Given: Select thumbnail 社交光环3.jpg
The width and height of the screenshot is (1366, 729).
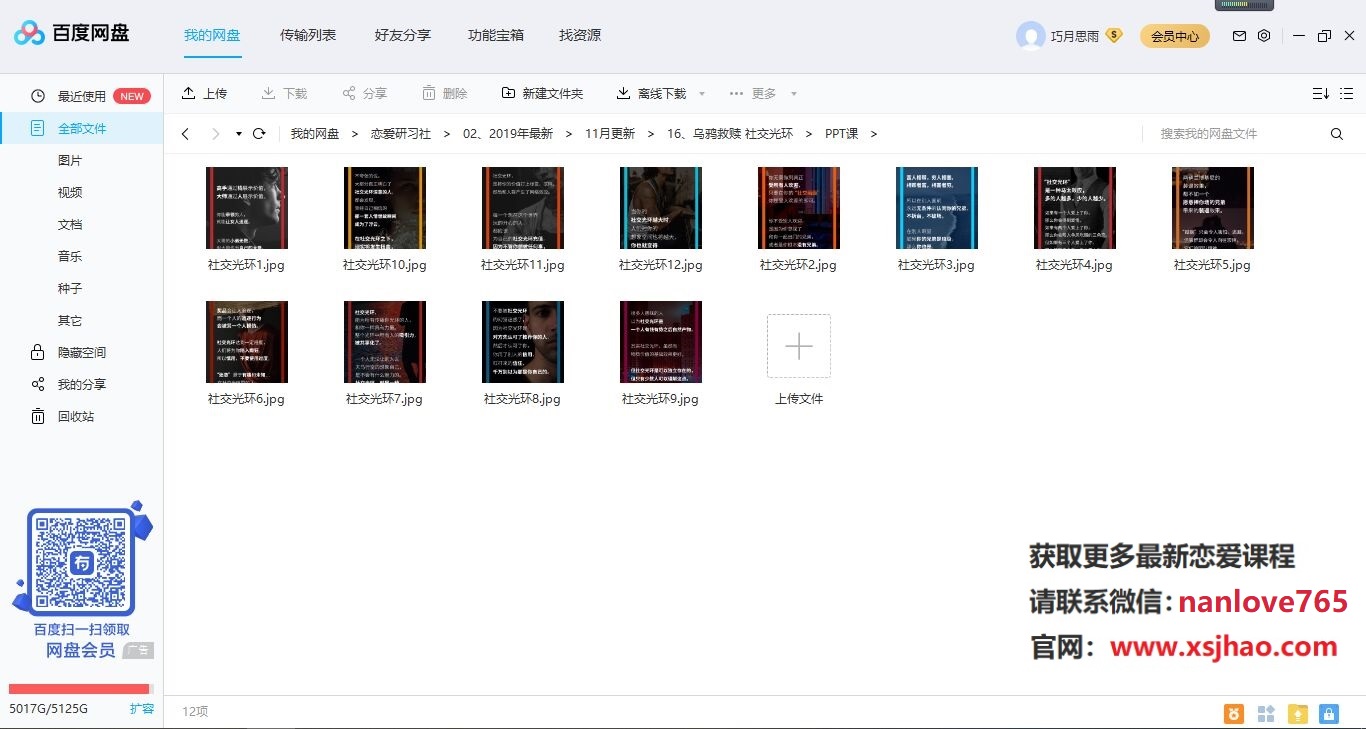Looking at the screenshot, I should coord(936,208).
